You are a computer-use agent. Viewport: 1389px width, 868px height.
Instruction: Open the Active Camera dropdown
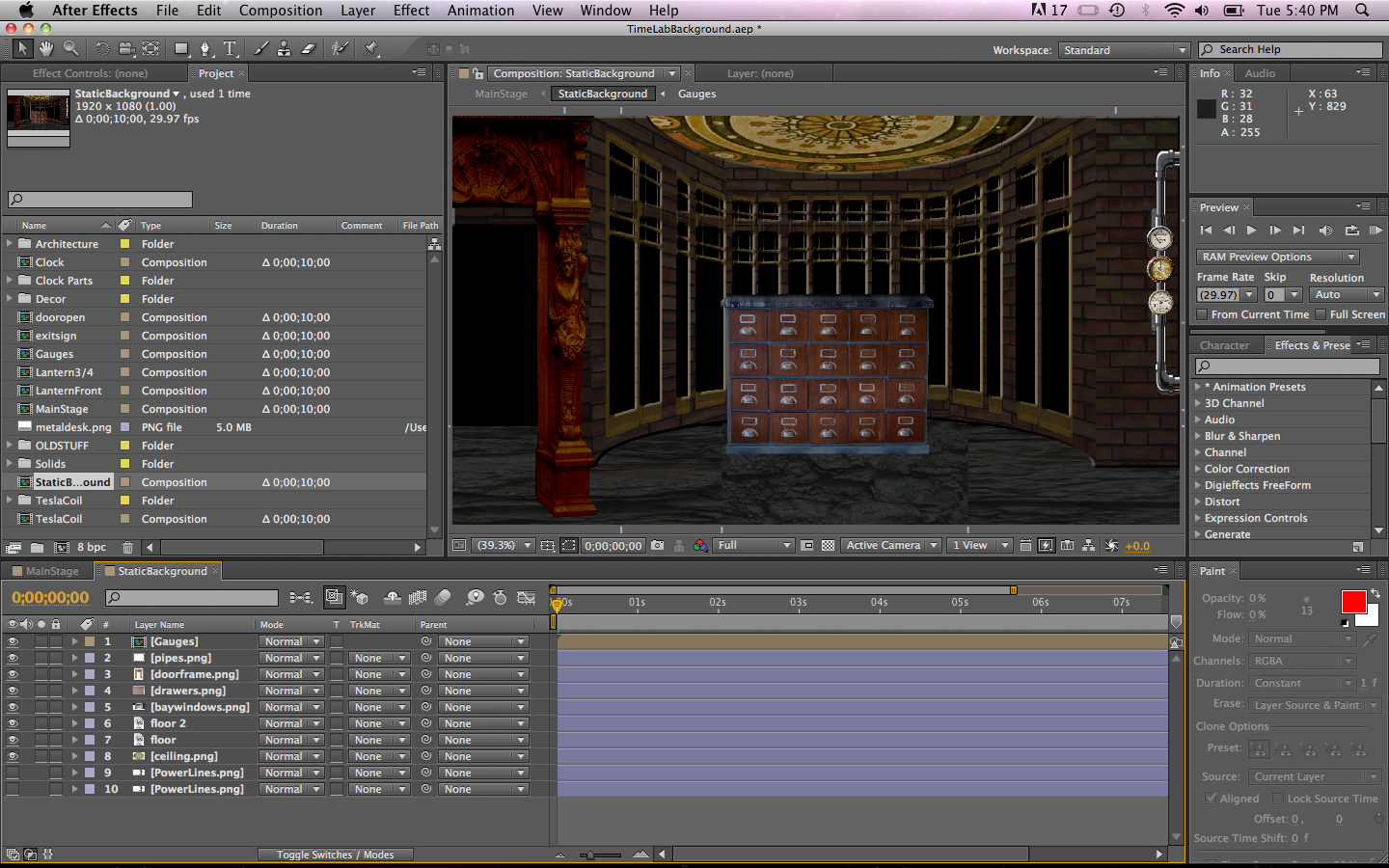890,545
